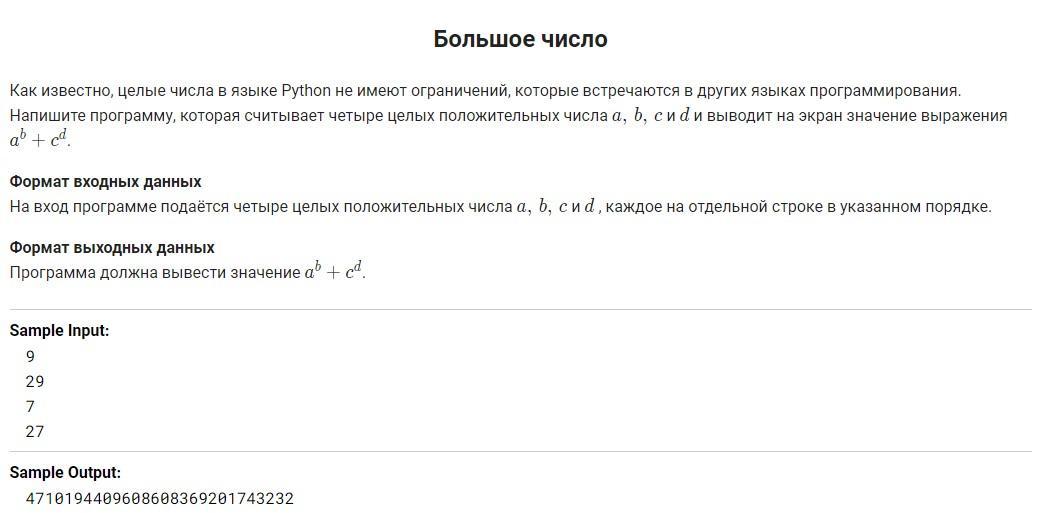Click the text "Программа должна вывести значение"
This screenshot has width=1044, height=513.
click(155, 272)
